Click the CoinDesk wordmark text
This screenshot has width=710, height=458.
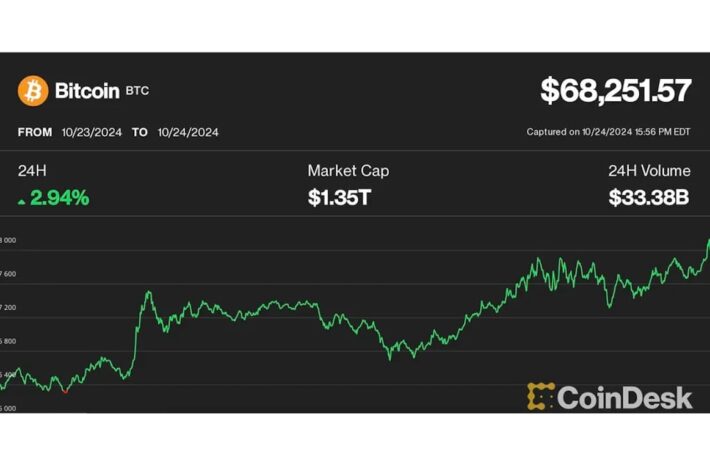(624, 397)
